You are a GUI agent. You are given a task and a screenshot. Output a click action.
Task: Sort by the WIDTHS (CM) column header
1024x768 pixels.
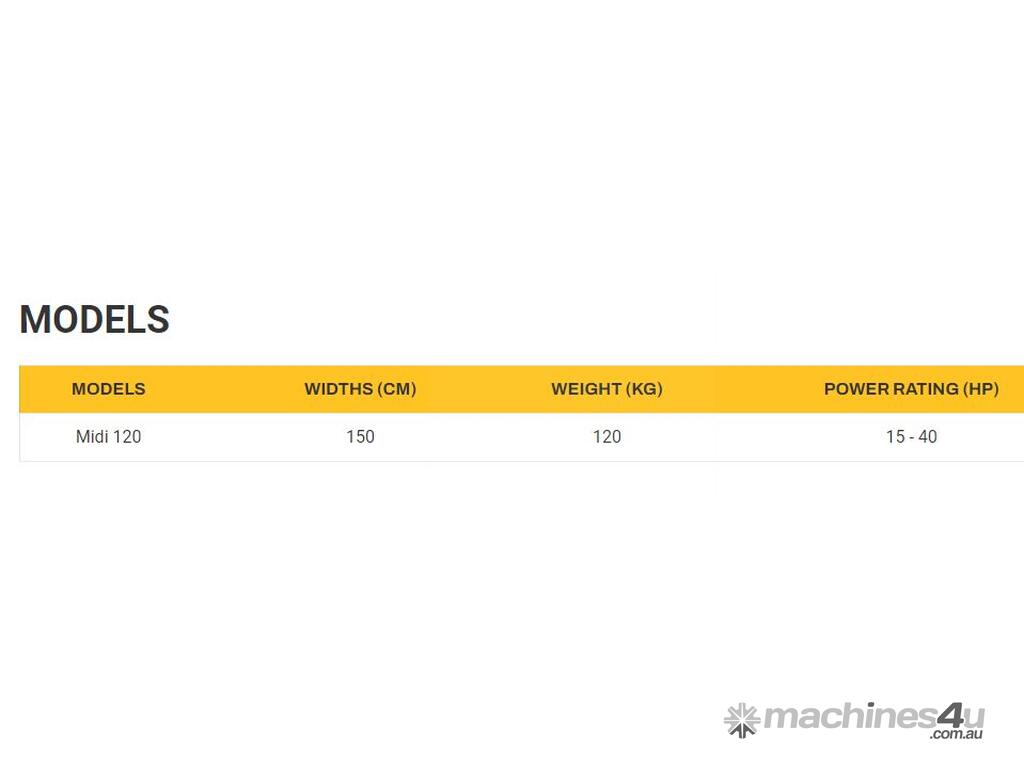pos(360,389)
